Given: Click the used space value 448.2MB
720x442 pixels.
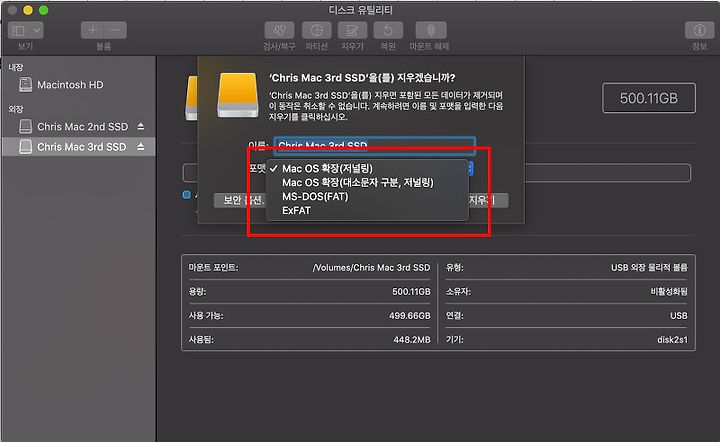Looking at the screenshot, I should pos(412,340).
